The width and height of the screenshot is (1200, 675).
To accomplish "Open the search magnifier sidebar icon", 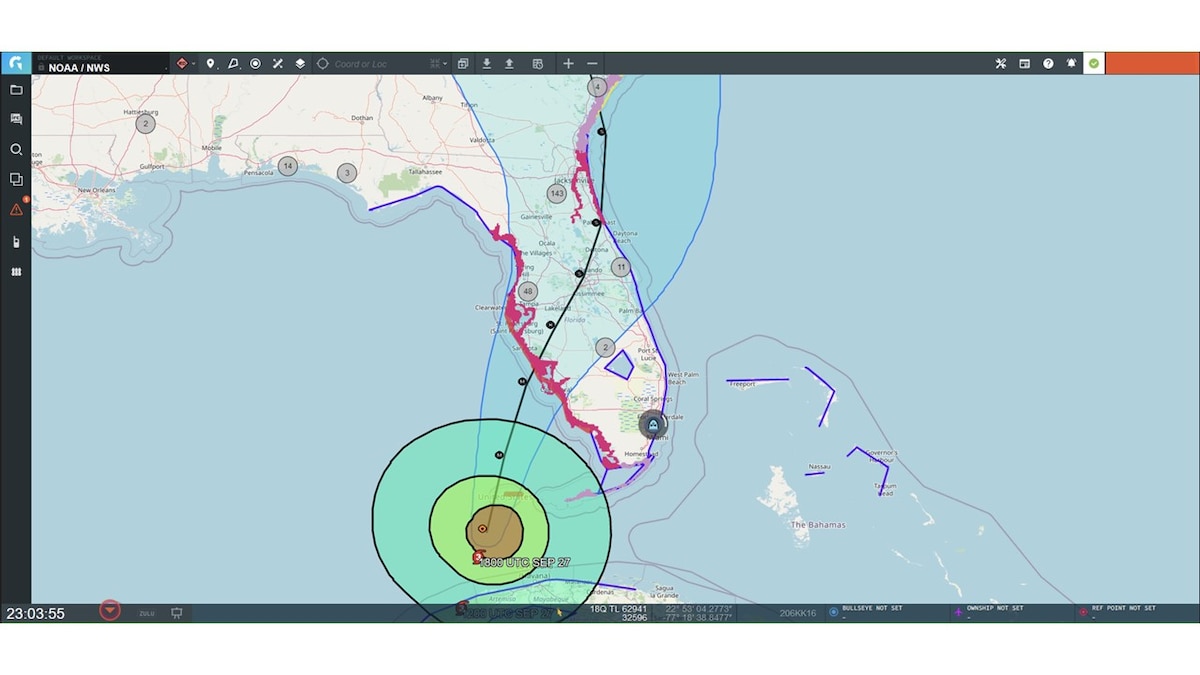I will tap(16, 149).
